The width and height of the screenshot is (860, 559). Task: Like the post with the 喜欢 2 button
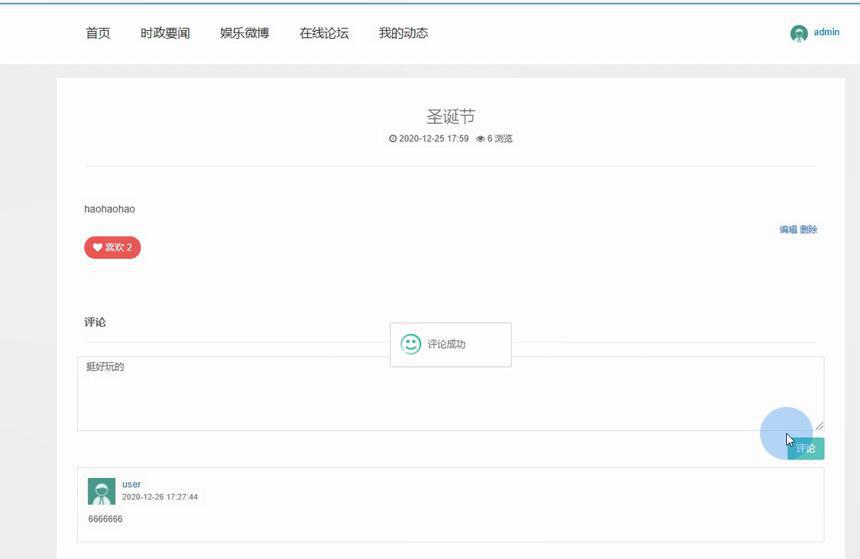coord(112,247)
